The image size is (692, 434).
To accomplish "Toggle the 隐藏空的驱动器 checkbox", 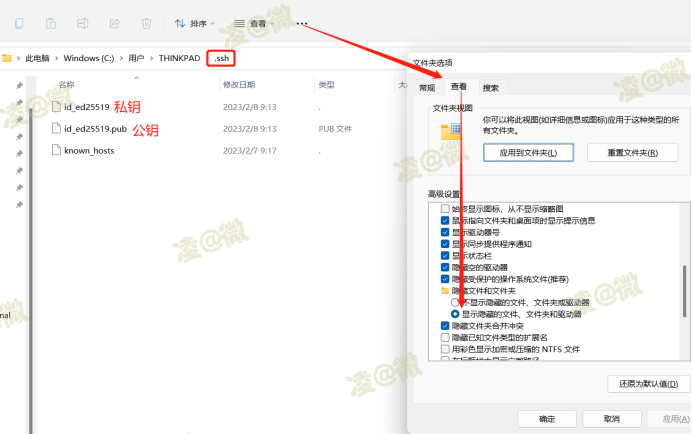I will point(445,267).
